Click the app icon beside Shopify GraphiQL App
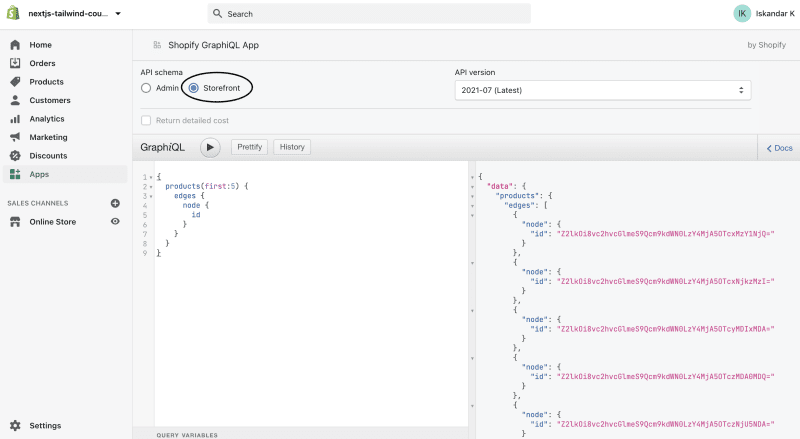The width and height of the screenshot is (800, 439). click(x=157, y=45)
